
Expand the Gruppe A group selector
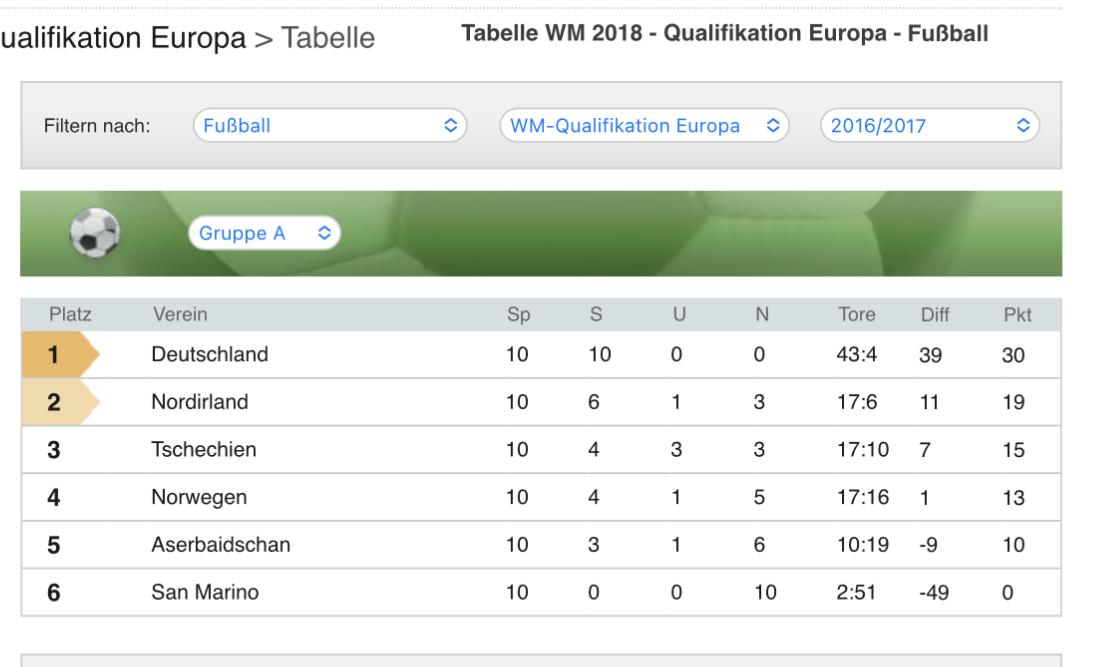264,233
